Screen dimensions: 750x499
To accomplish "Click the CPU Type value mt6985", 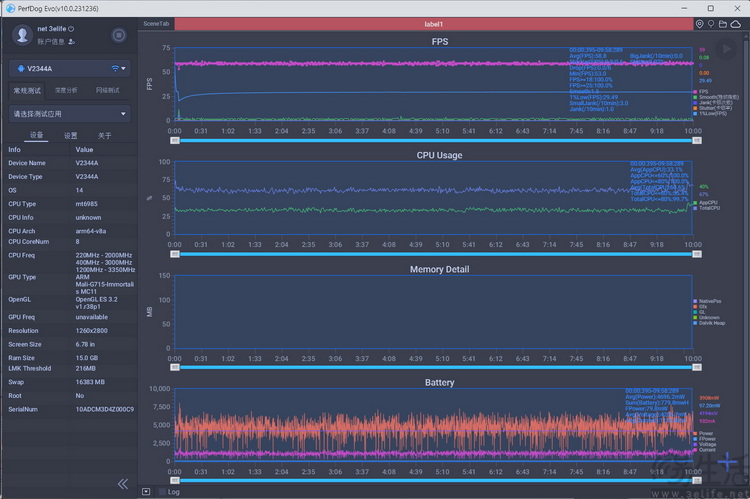I will (87, 204).
